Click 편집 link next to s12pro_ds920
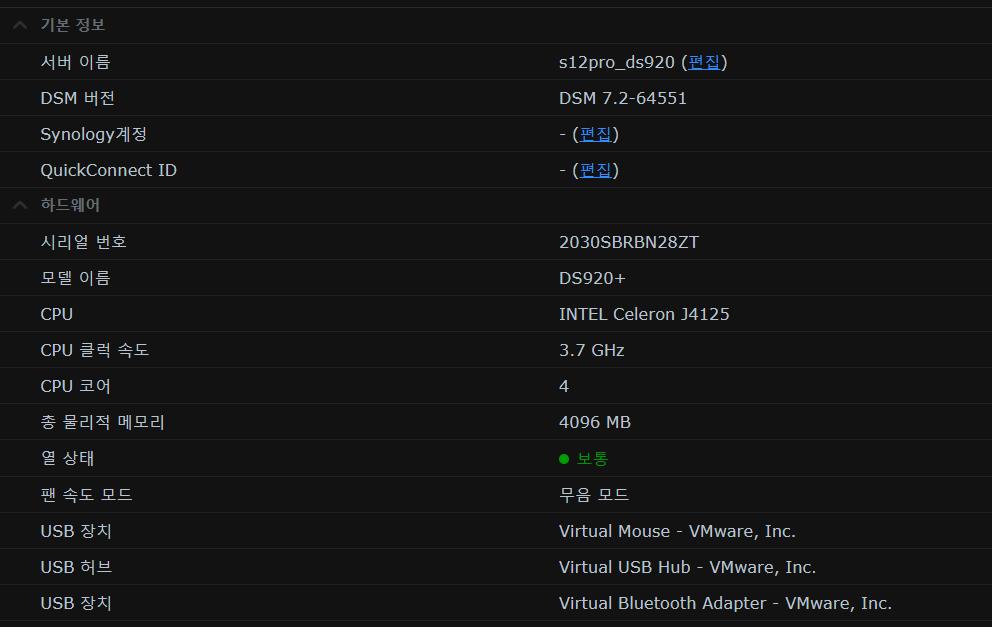Screen dimensions: 992x627 tap(704, 62)
